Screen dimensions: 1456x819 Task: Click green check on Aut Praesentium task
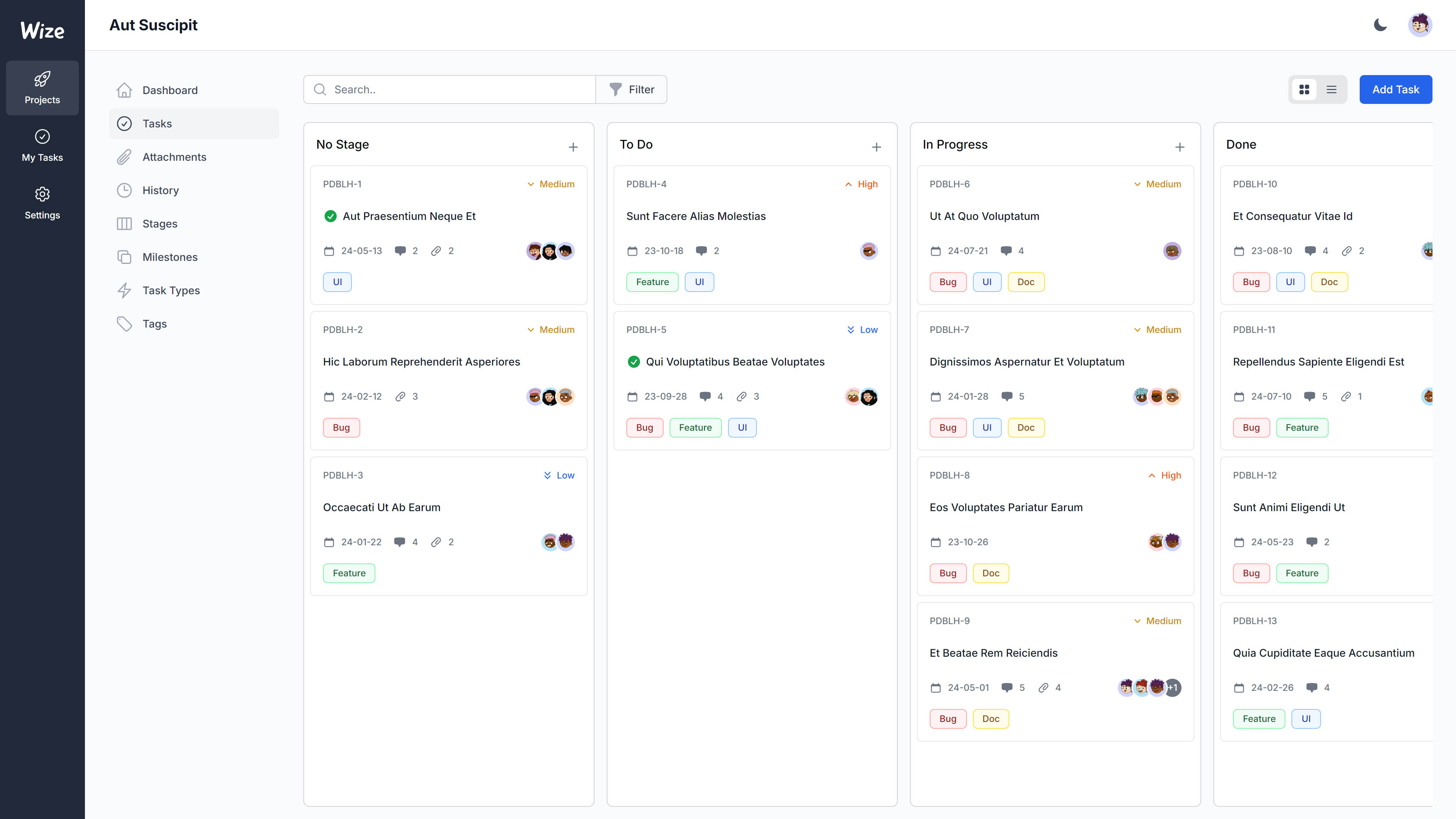pos(330,216)
